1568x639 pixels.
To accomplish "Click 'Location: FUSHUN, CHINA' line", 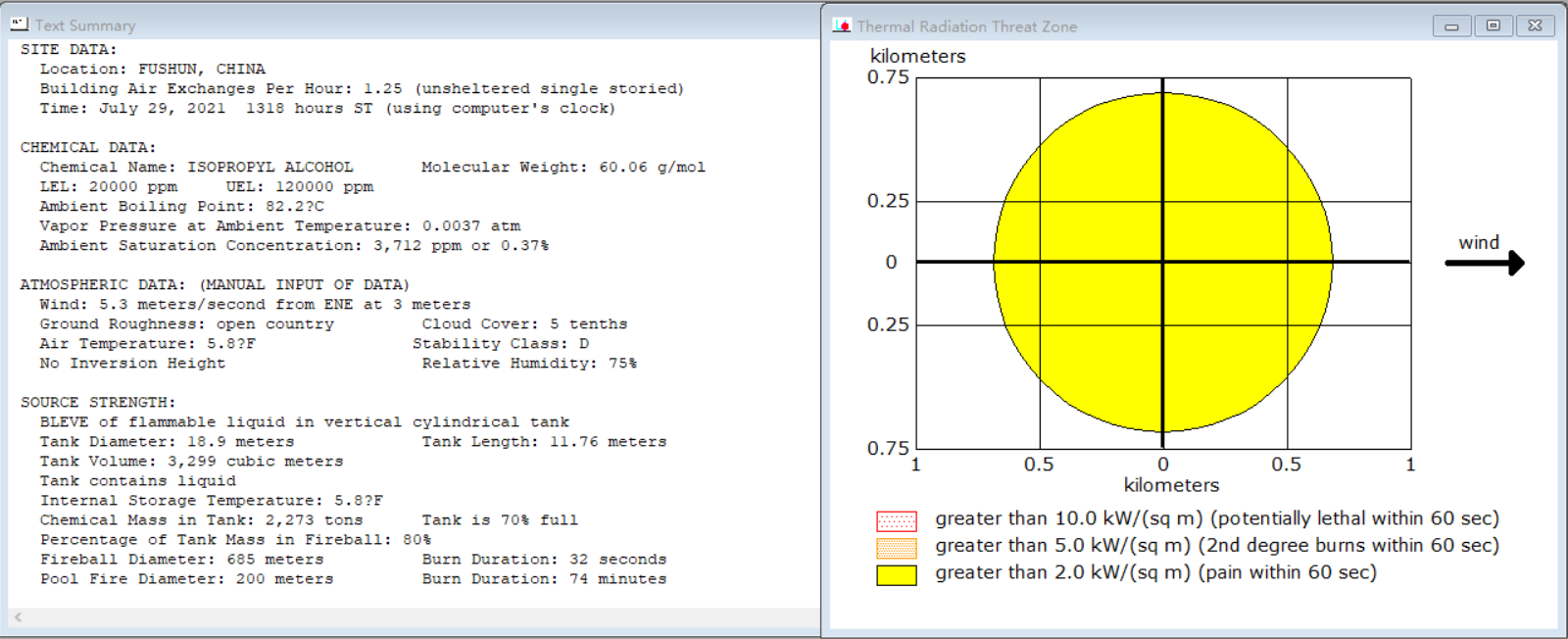I will click(x=153, y=69).
